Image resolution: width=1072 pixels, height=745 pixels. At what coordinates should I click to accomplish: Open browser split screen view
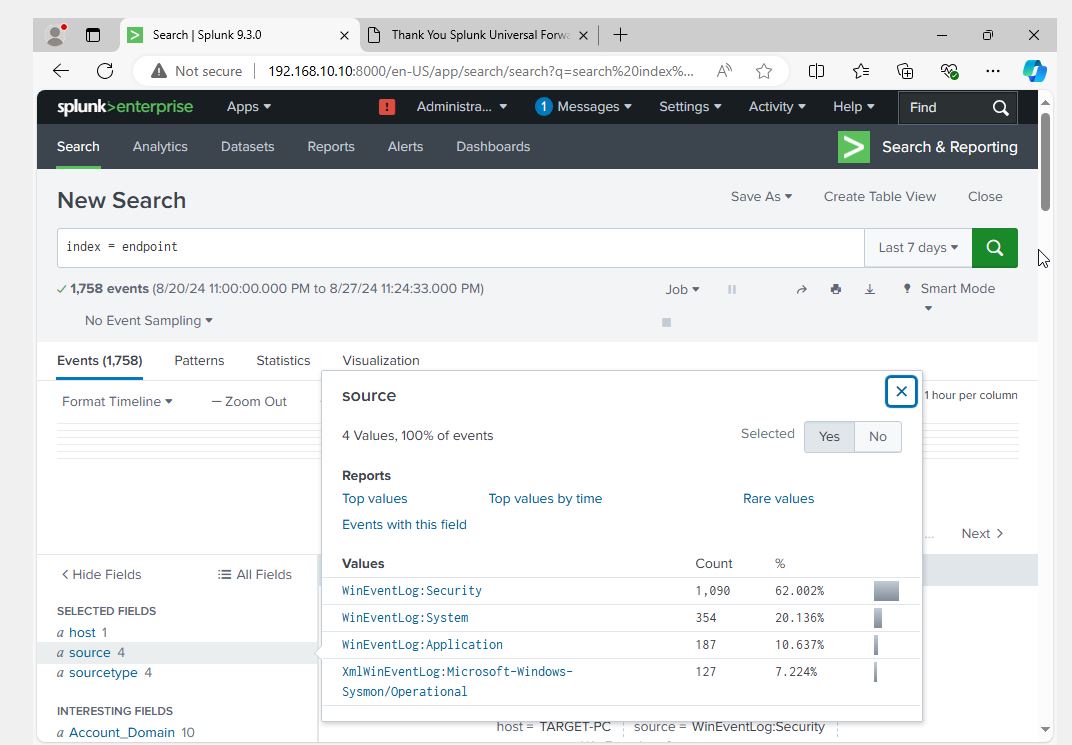pyautogui.click(x=816, y=71)
